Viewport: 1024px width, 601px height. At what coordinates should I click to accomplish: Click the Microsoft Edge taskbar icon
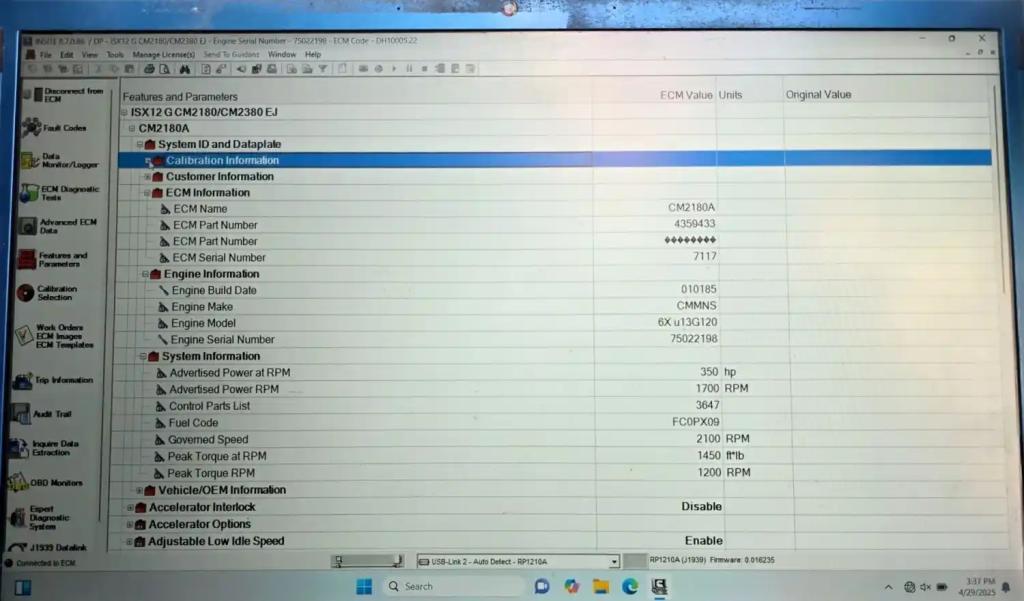(x=630, y=586)
